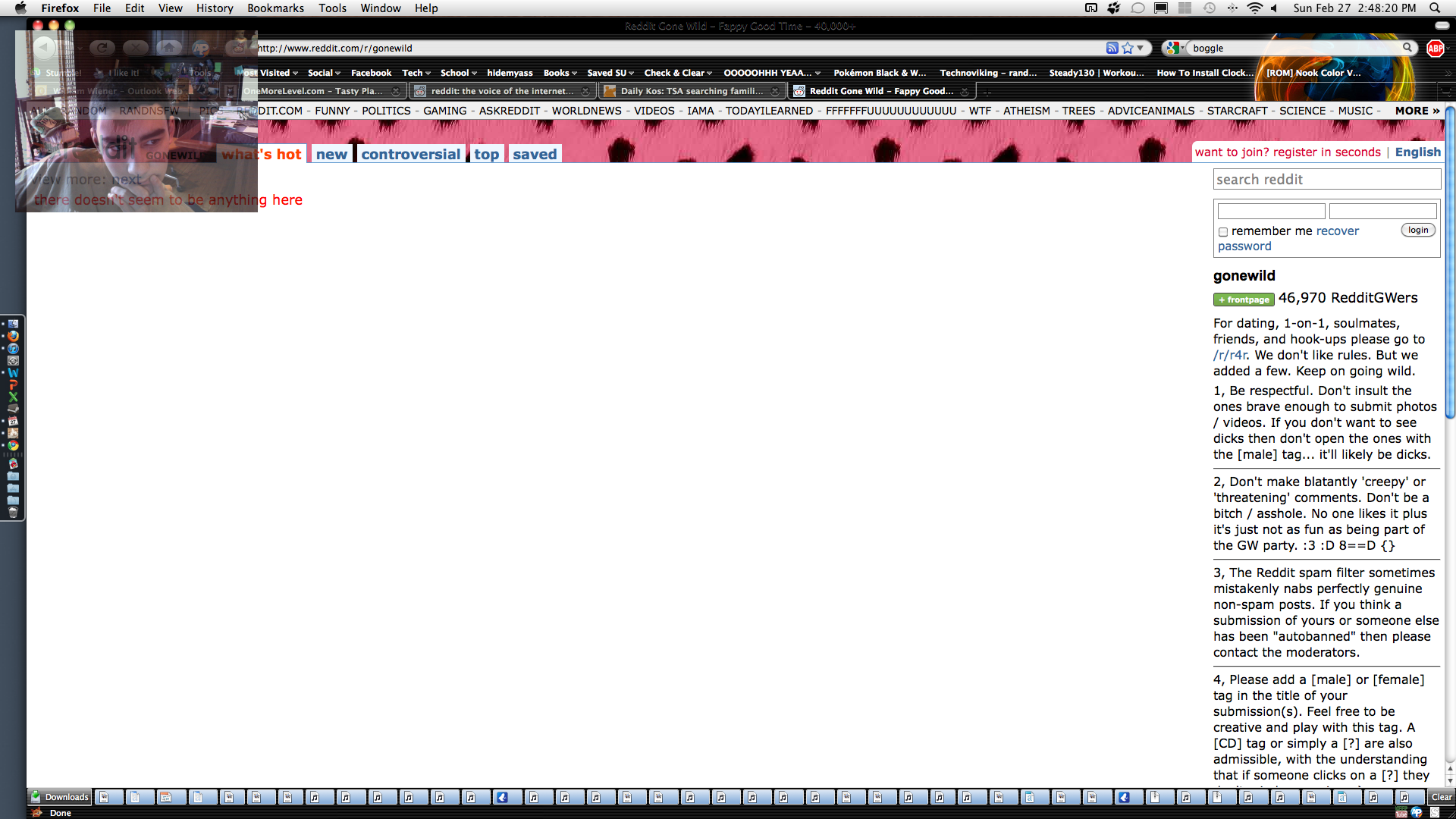Bookmark page with the star icon
1456x819 pixels.
1128,48
